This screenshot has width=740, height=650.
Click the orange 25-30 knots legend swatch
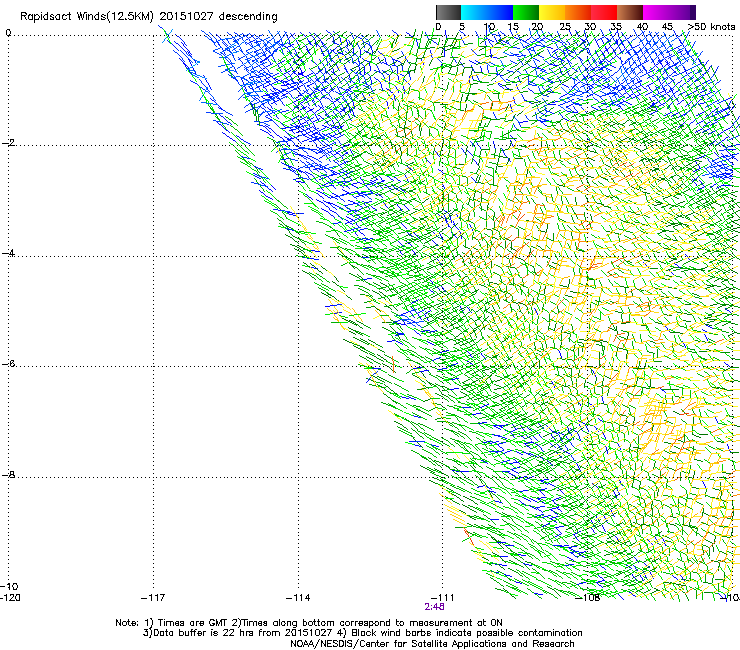click(578, 12)
